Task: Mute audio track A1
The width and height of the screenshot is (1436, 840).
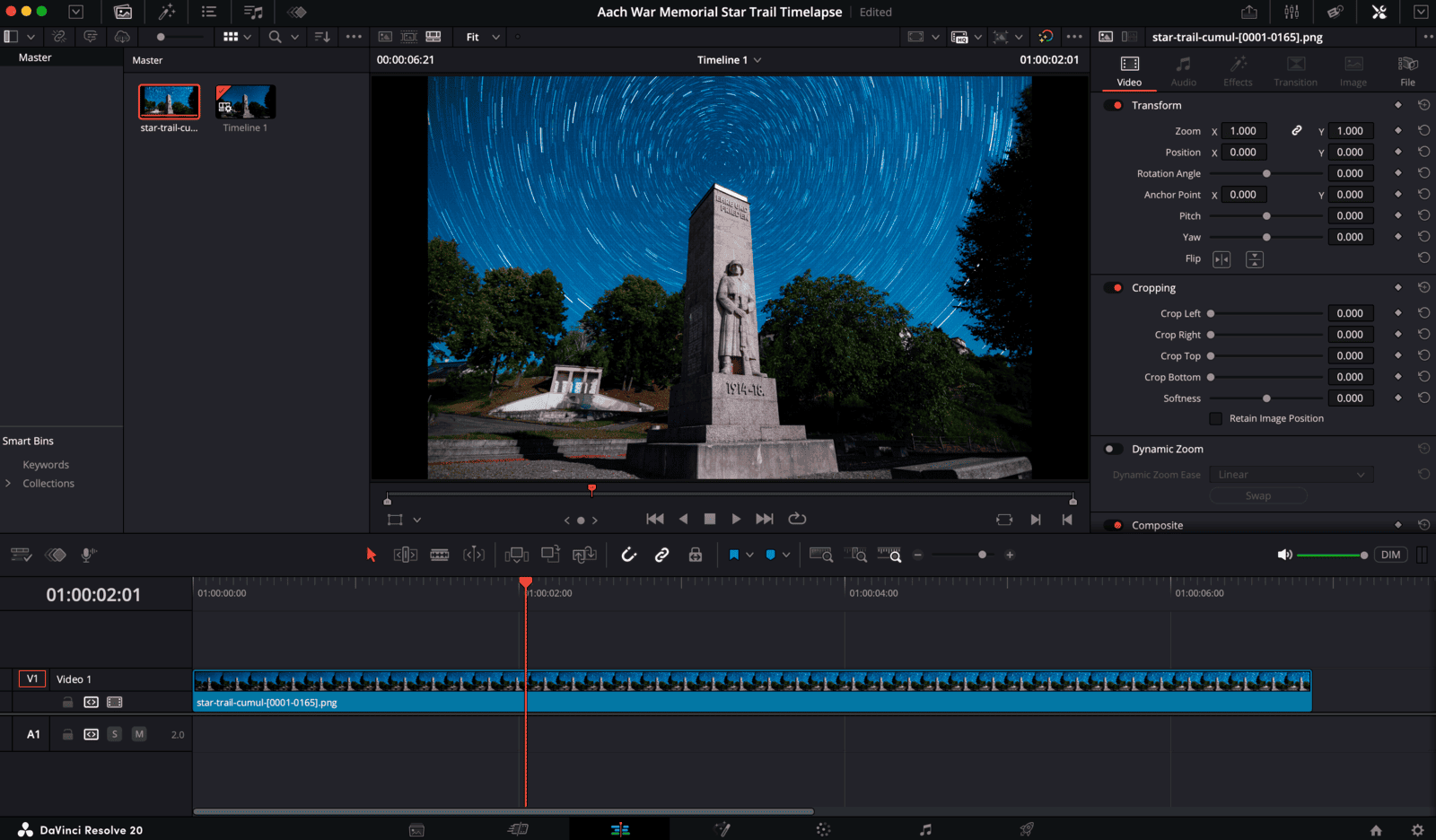Action: [139, 734]
